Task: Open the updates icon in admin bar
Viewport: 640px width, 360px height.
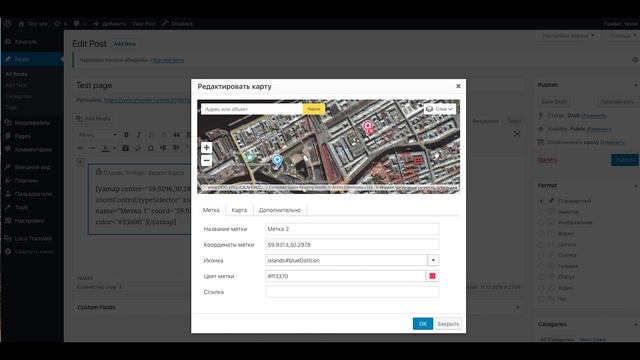Action: point(58,24)
